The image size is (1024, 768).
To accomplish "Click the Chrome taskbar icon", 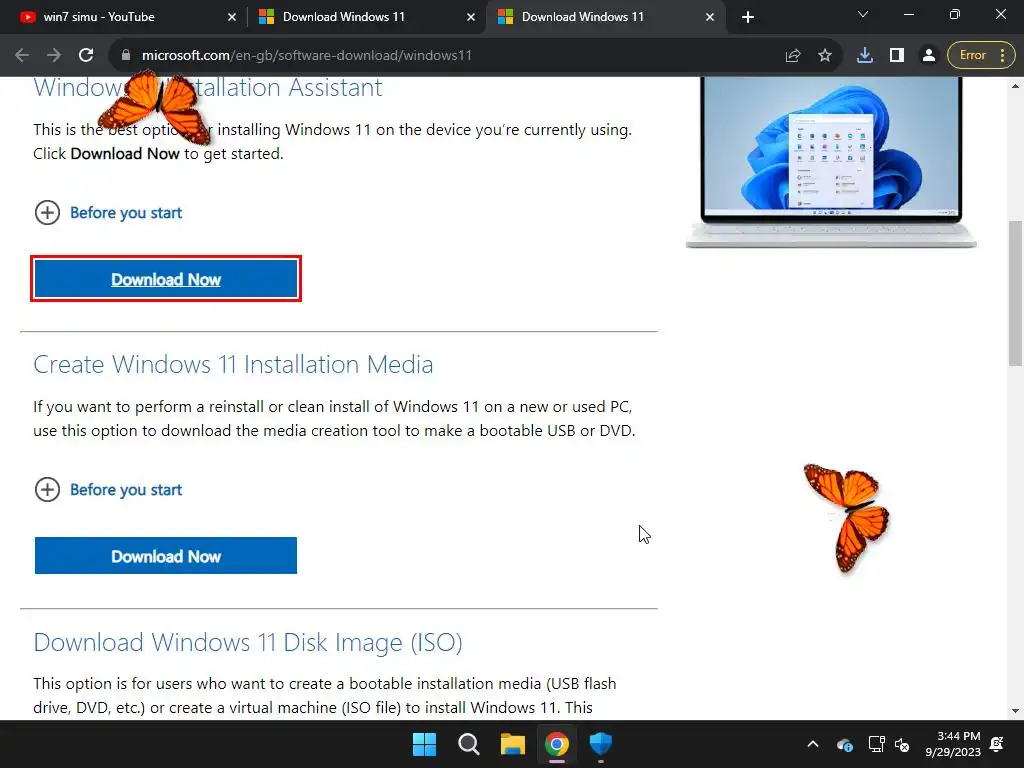I will 557,744.
